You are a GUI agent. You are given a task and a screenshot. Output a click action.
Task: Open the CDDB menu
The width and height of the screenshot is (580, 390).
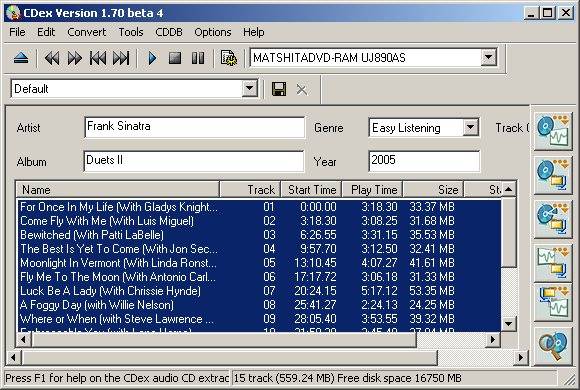point(169,32)
